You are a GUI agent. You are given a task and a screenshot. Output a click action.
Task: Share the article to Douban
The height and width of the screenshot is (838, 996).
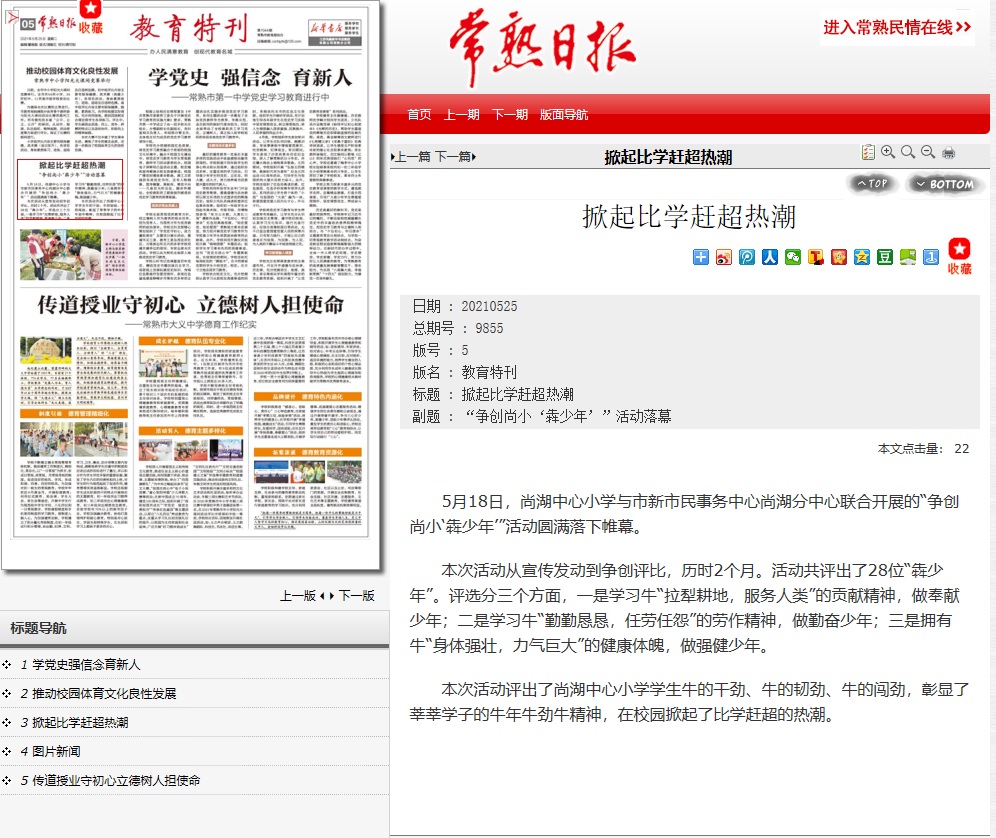pyautogui.click(x=884, y=257)
